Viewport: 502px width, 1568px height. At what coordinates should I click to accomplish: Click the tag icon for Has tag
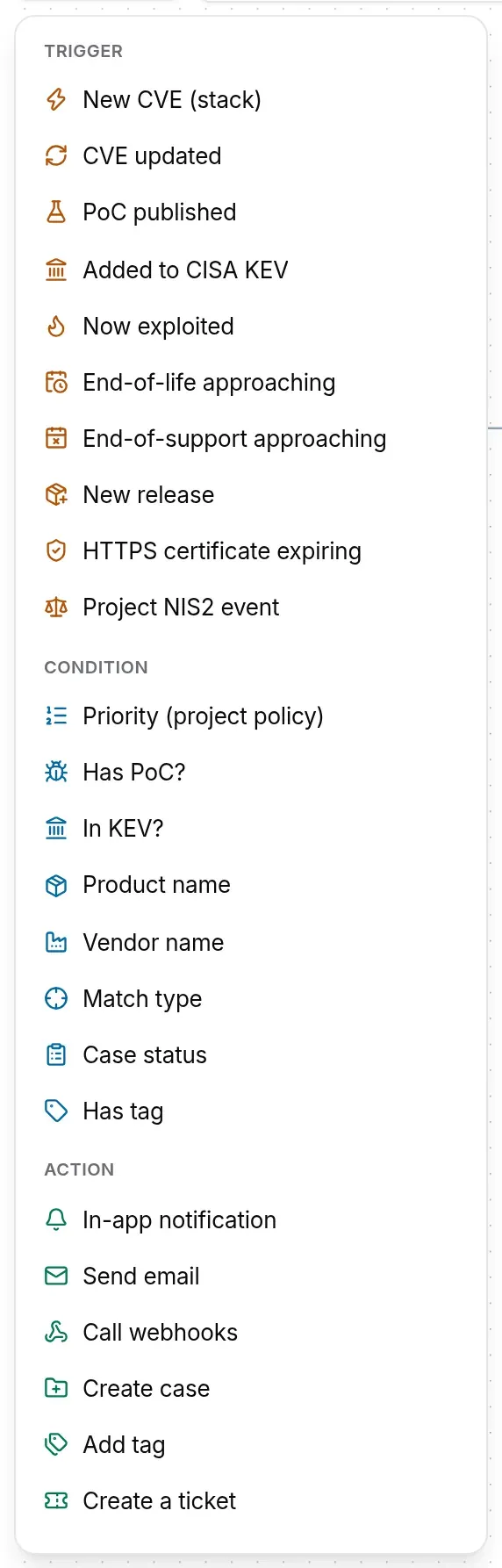click(x=56, y=1111)
